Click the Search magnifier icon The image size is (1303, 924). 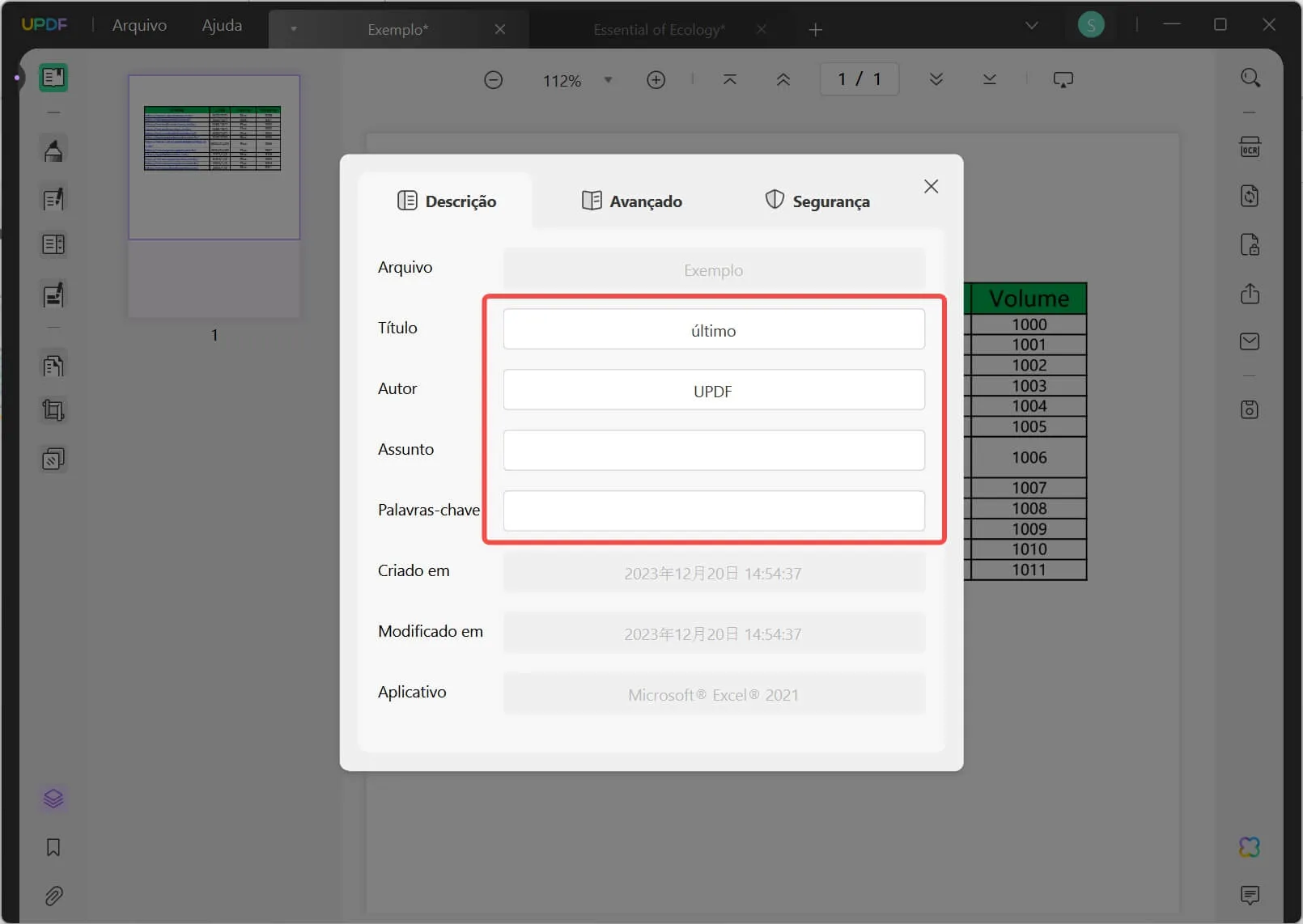point(1250,78)
